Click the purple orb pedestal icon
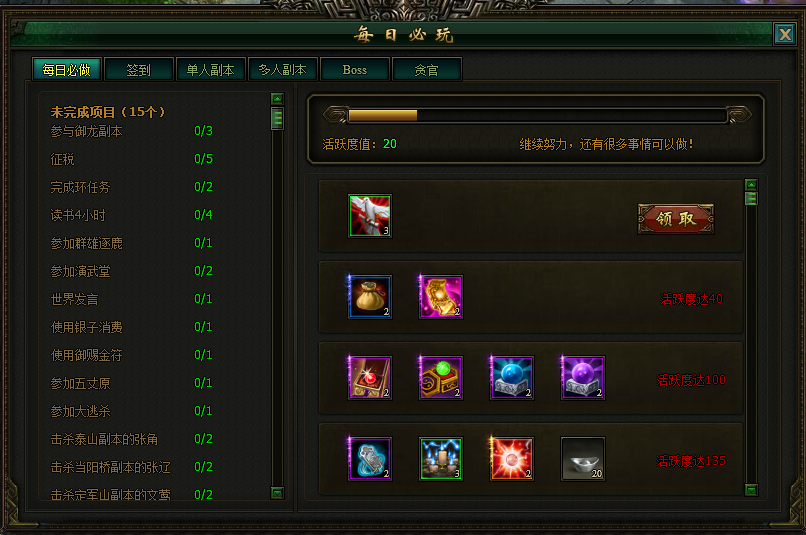This screenshot has height=535, width=806. (x=582, y=378)
